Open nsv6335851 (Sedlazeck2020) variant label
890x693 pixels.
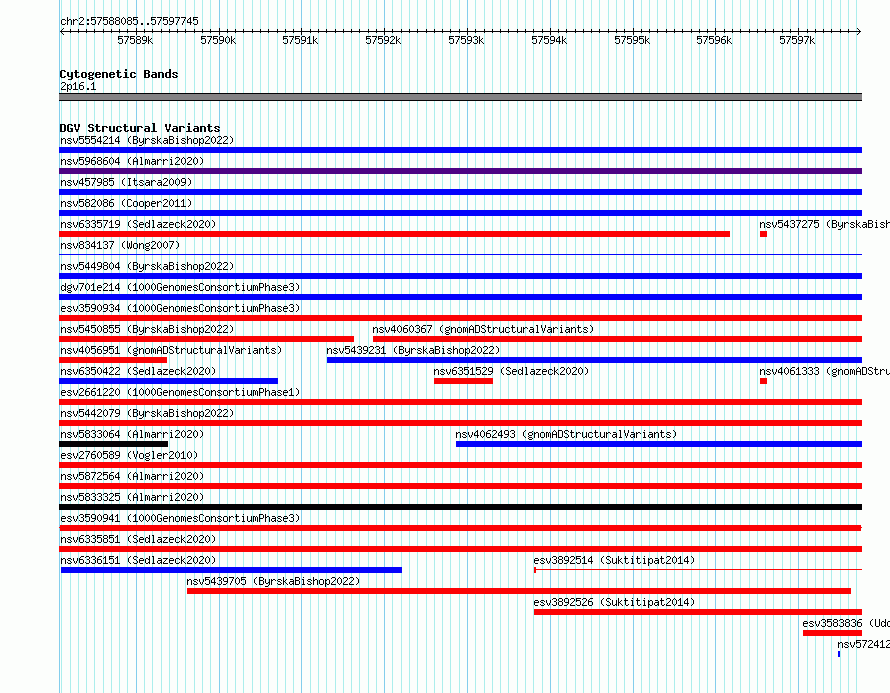point(138,539)
